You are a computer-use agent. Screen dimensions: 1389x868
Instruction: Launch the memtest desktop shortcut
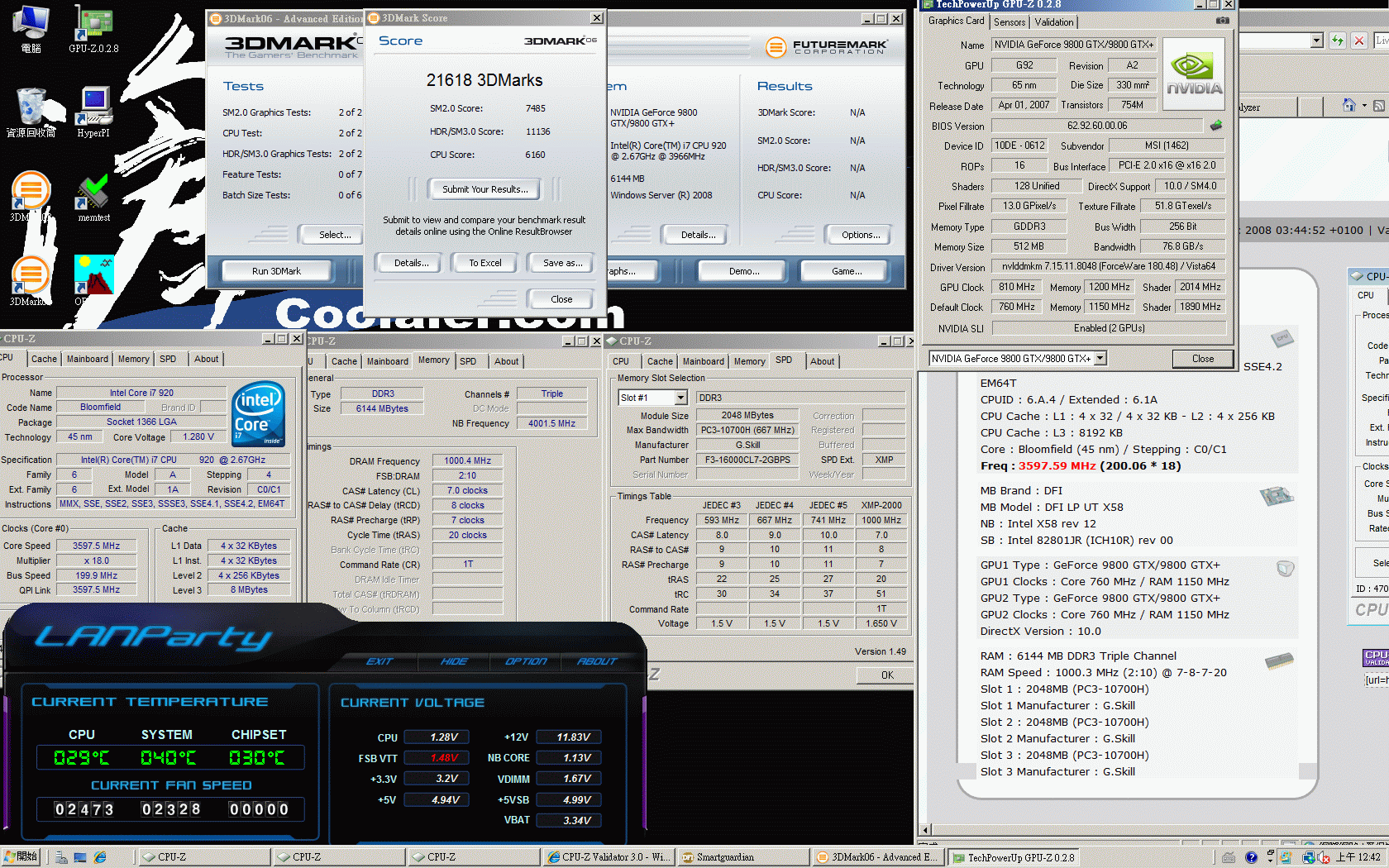tap(93, 197)
